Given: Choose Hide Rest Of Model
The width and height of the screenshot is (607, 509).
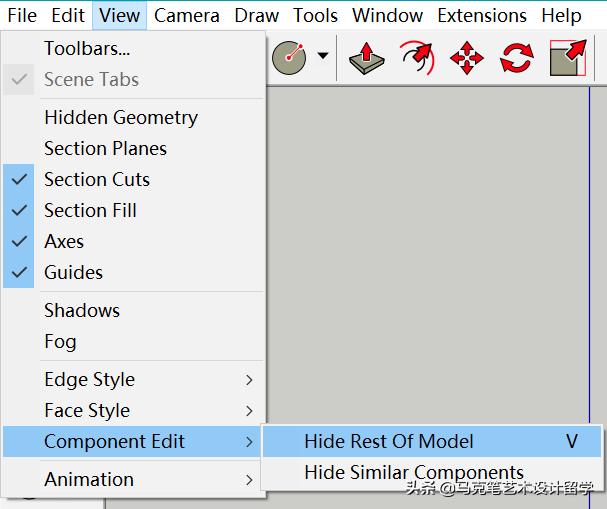Looking at the screenshot, I should click(389, 442).
